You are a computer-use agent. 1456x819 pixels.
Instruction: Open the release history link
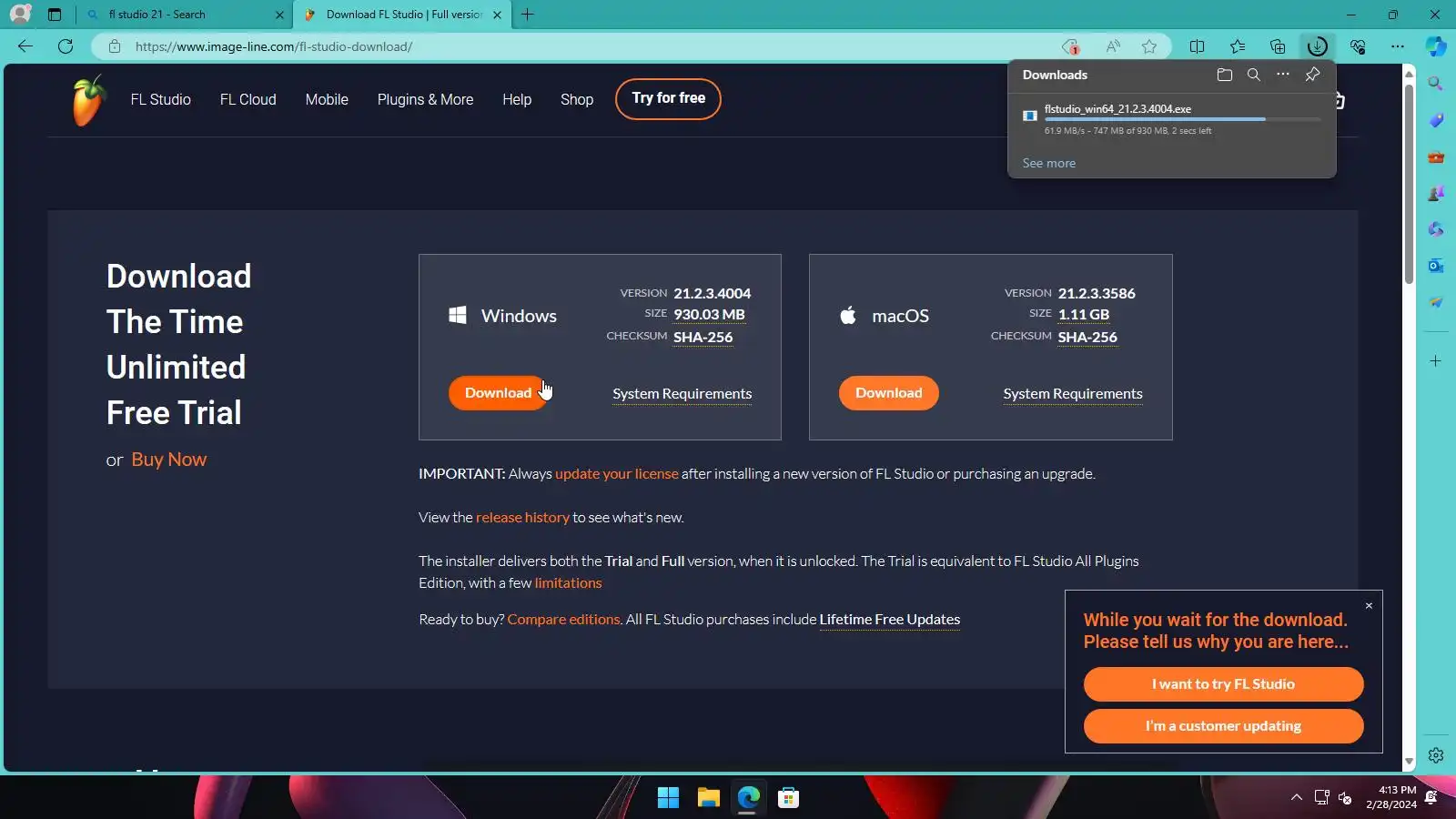point(522,518)
